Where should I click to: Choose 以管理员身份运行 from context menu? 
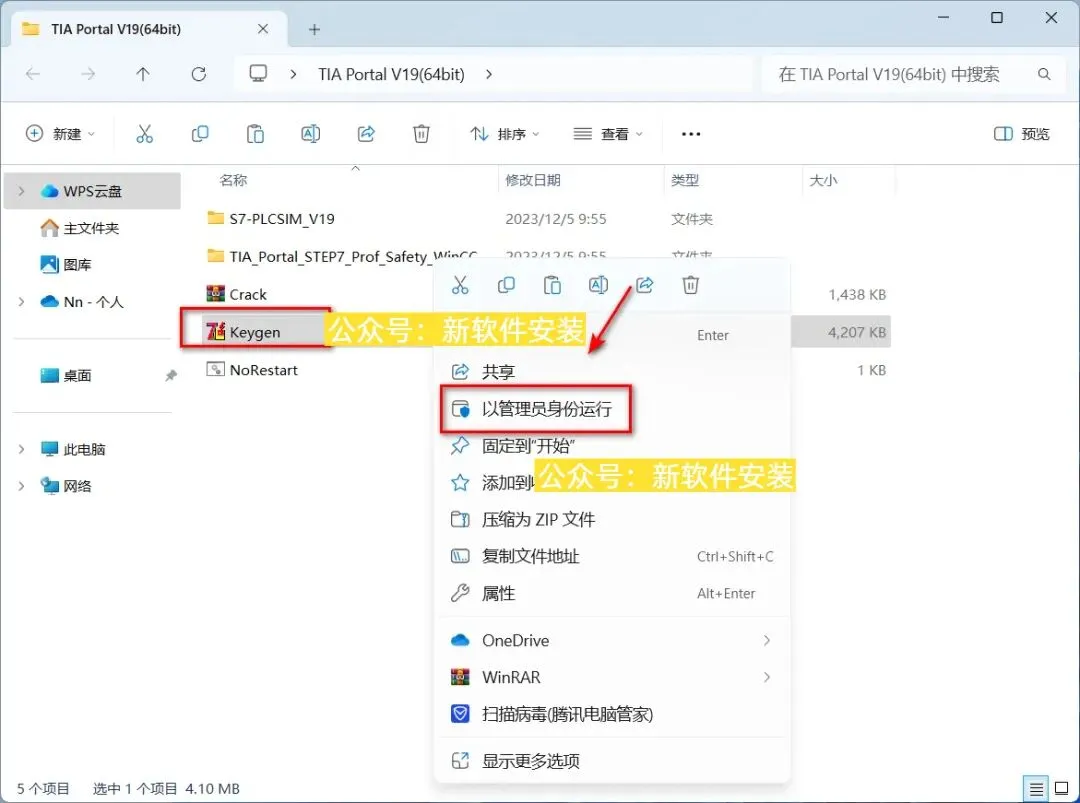click(x=613, y=409)
